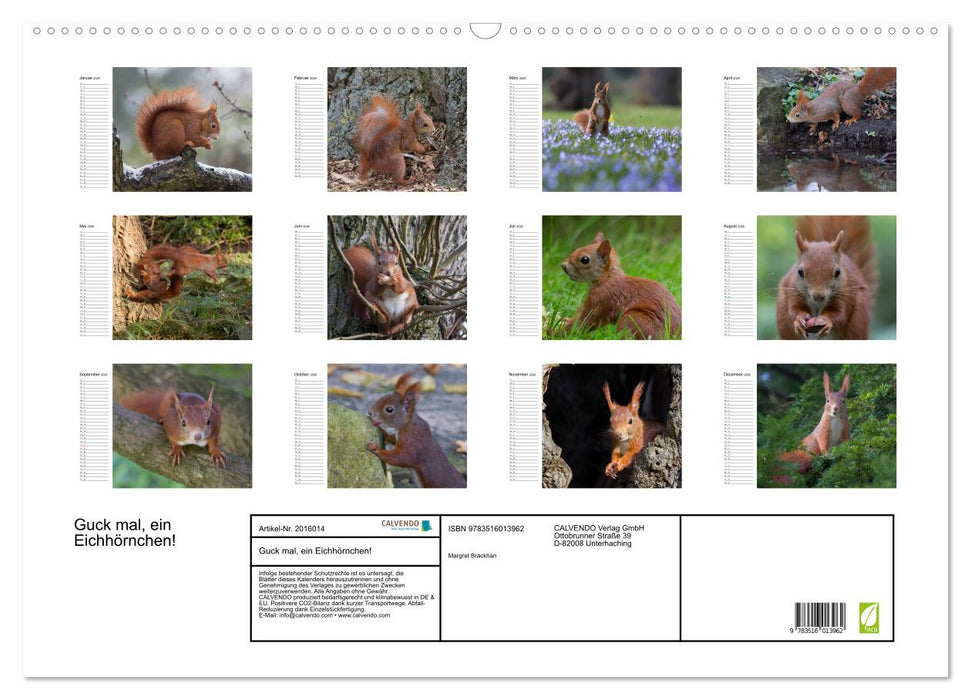Screen dimensions: 971x700
Task: Click the January squirrel photo thumbnail
Action: [181, 130]
